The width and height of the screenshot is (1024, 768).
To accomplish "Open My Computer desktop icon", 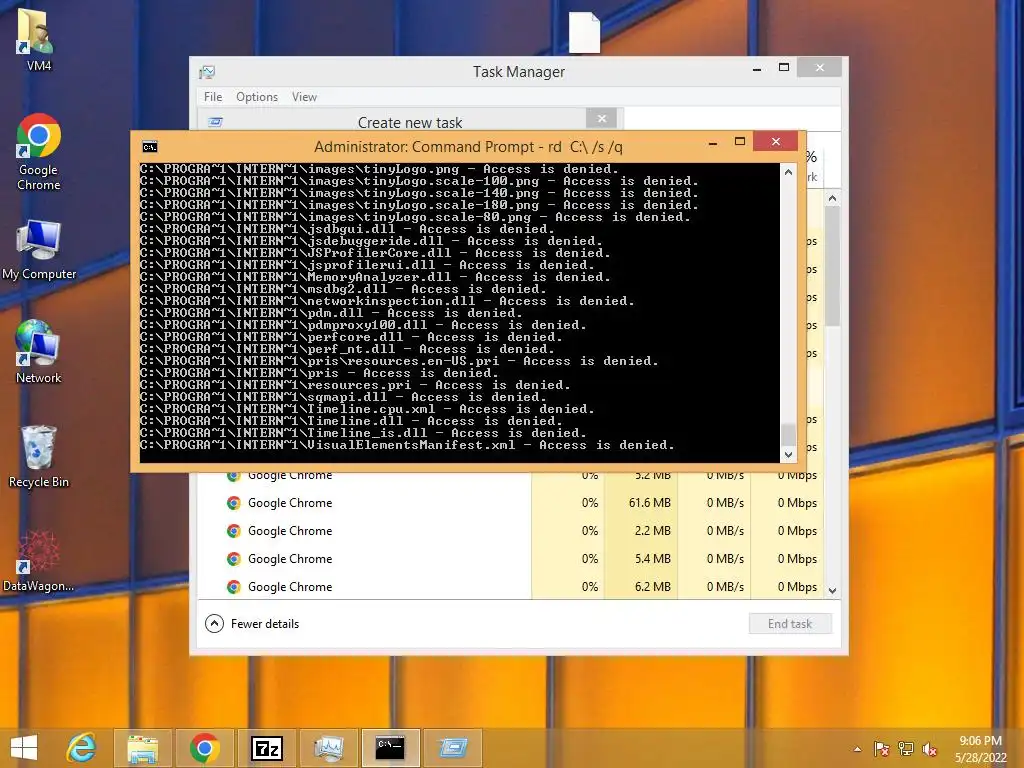I will tap(39, 249).
